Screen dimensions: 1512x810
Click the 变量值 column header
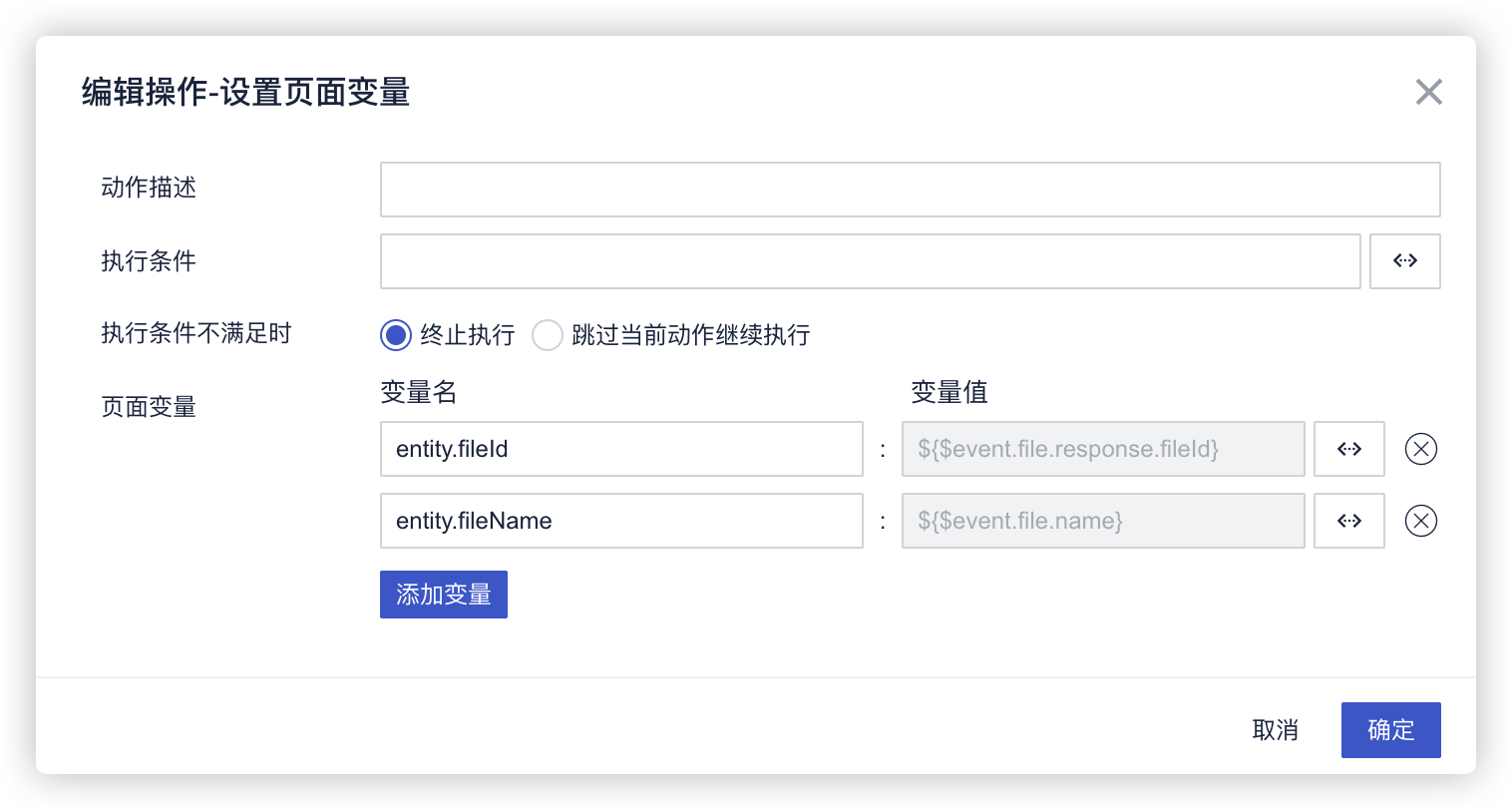[948, 393]
